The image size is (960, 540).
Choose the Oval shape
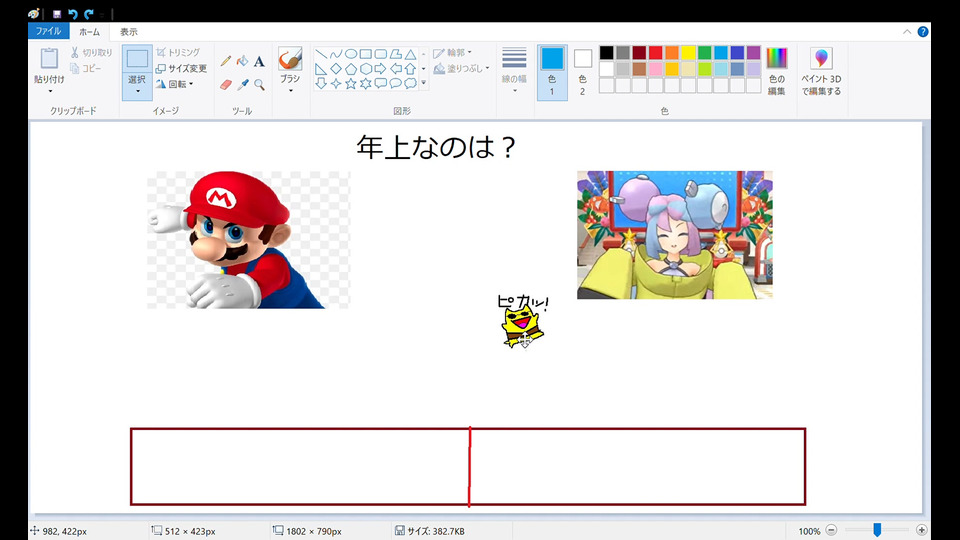(x=351, y=54)
